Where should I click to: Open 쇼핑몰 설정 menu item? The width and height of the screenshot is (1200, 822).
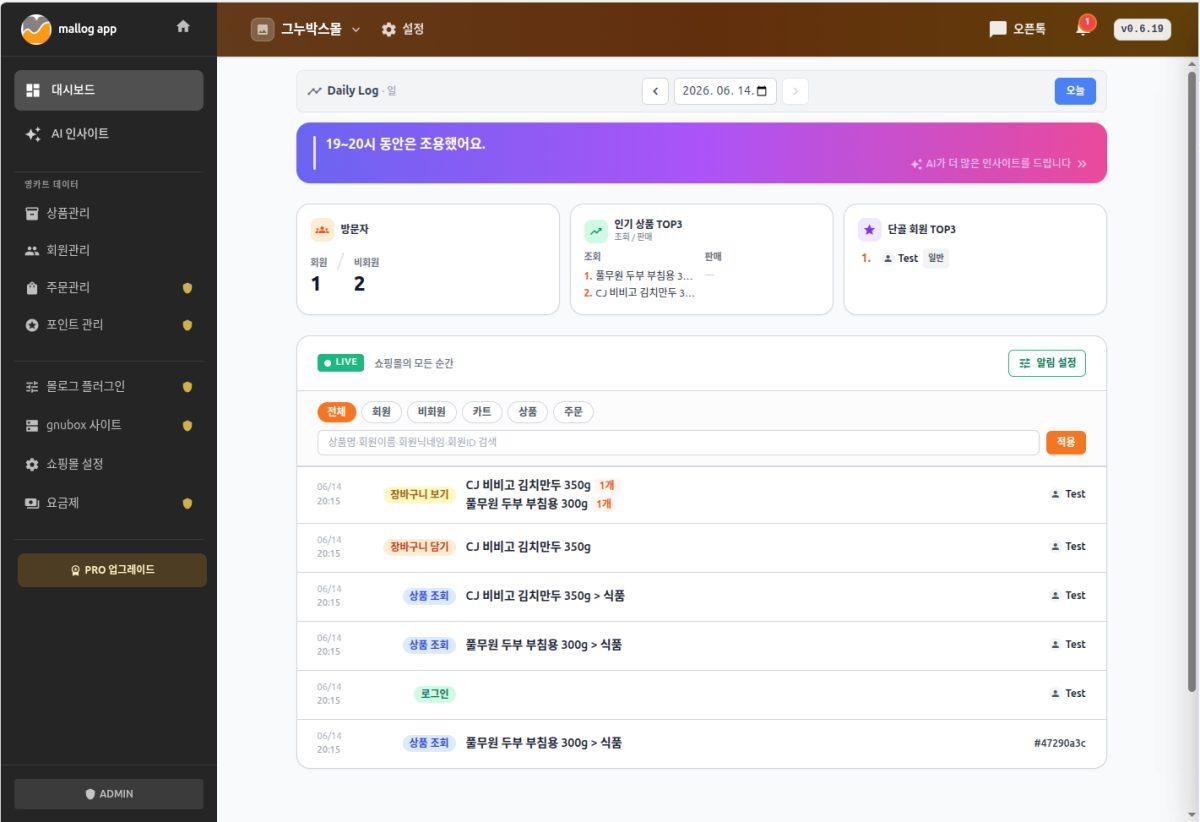(x=109, y=464)
